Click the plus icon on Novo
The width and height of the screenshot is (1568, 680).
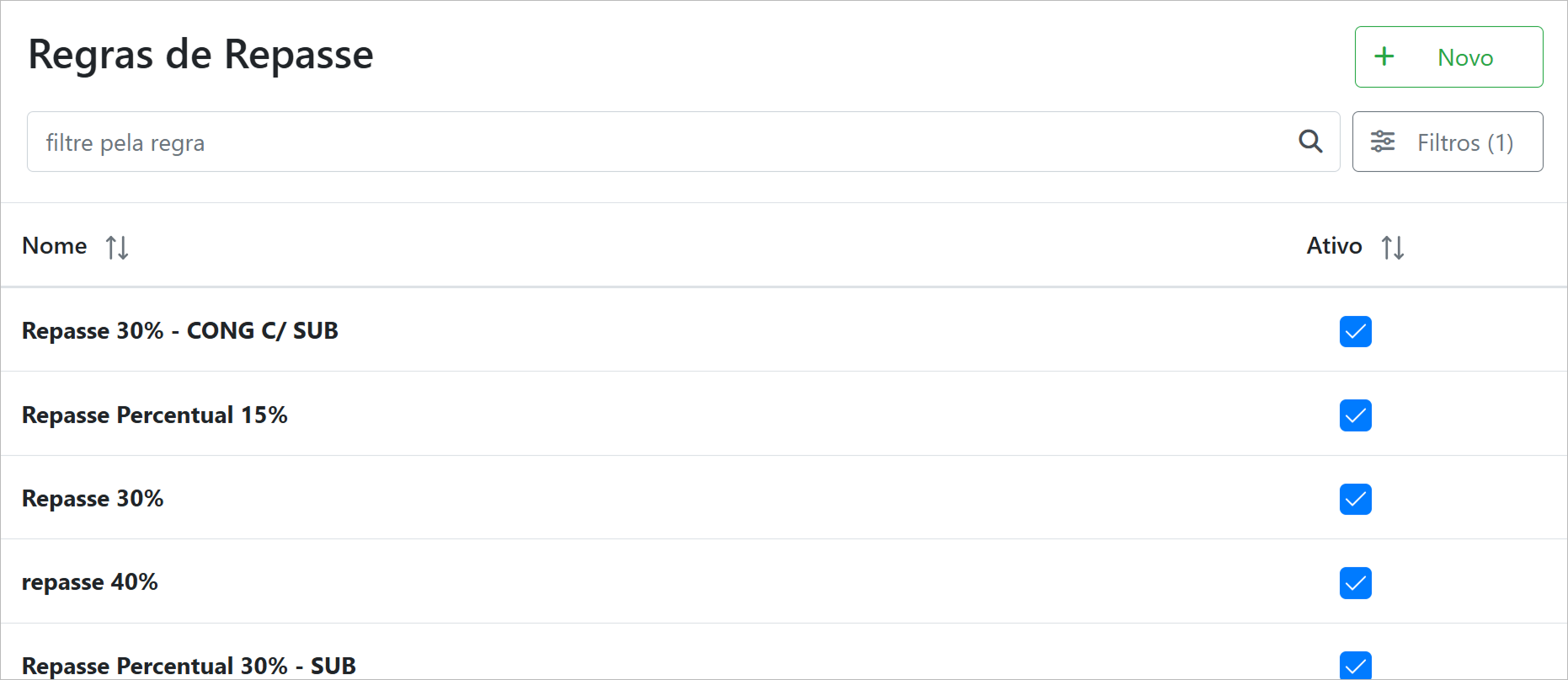(x=1384, y=56)
